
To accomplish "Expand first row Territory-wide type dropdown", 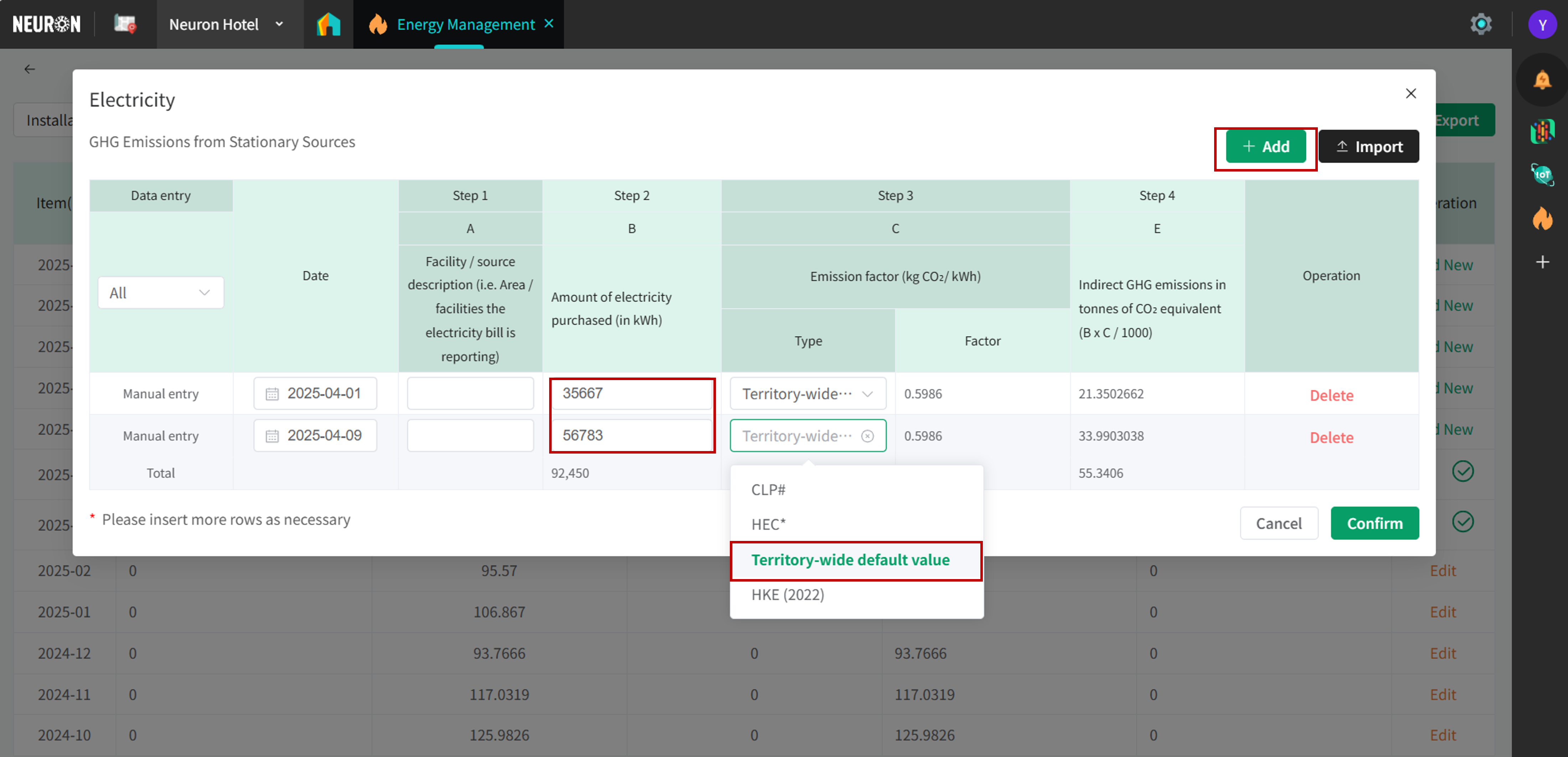I will pyautogui.click(x=807, y=394).
